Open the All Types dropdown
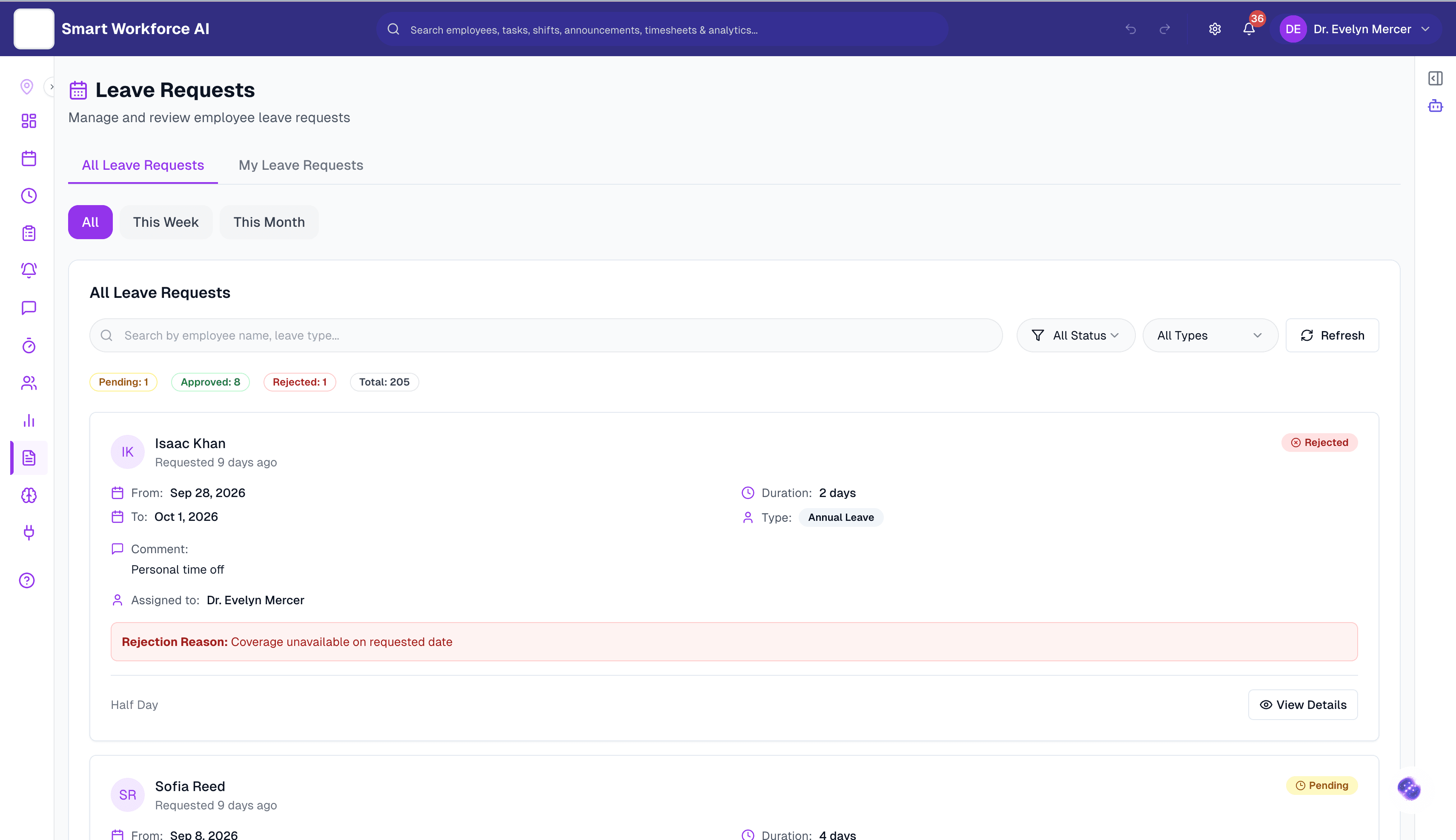This screenshot has height=840, width=1456. tap(1210, 335)
